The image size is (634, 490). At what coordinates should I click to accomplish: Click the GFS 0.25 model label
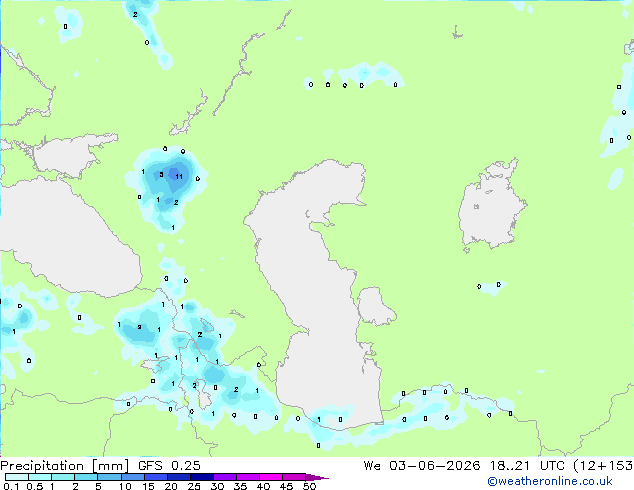(x=169, y=466)
